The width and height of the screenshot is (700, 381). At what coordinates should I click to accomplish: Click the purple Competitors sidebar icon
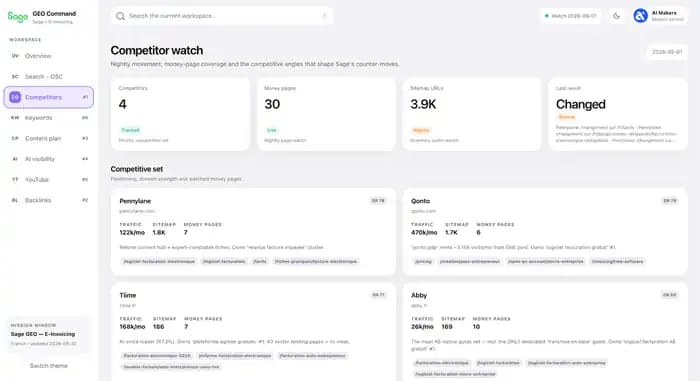15,97
